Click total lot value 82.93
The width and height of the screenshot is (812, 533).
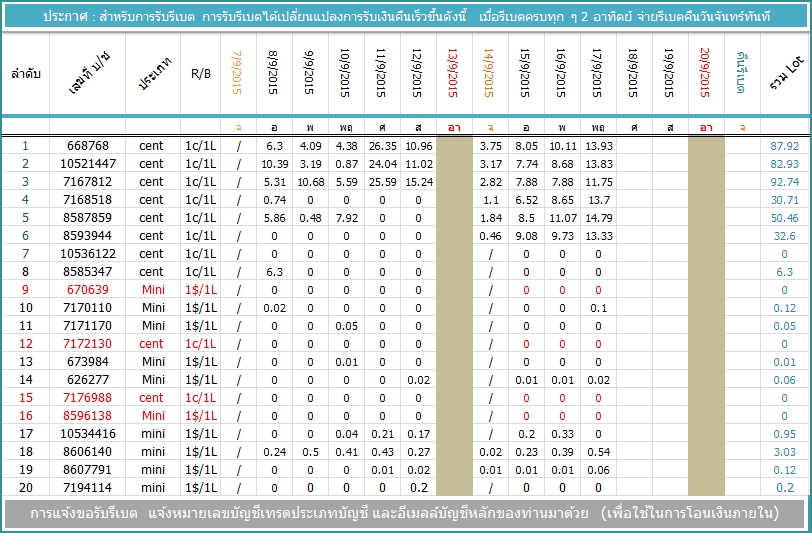(x=785, y=164)
